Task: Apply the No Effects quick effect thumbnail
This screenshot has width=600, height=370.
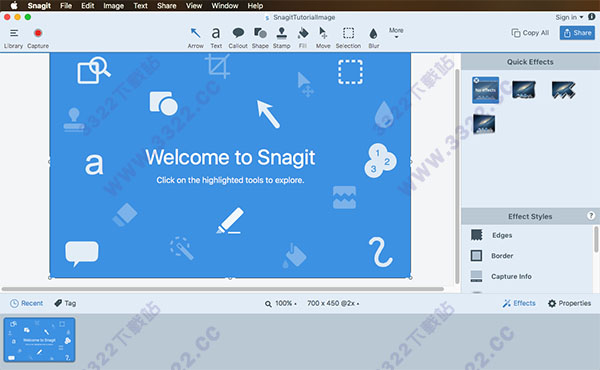Action: coord(486,90)
